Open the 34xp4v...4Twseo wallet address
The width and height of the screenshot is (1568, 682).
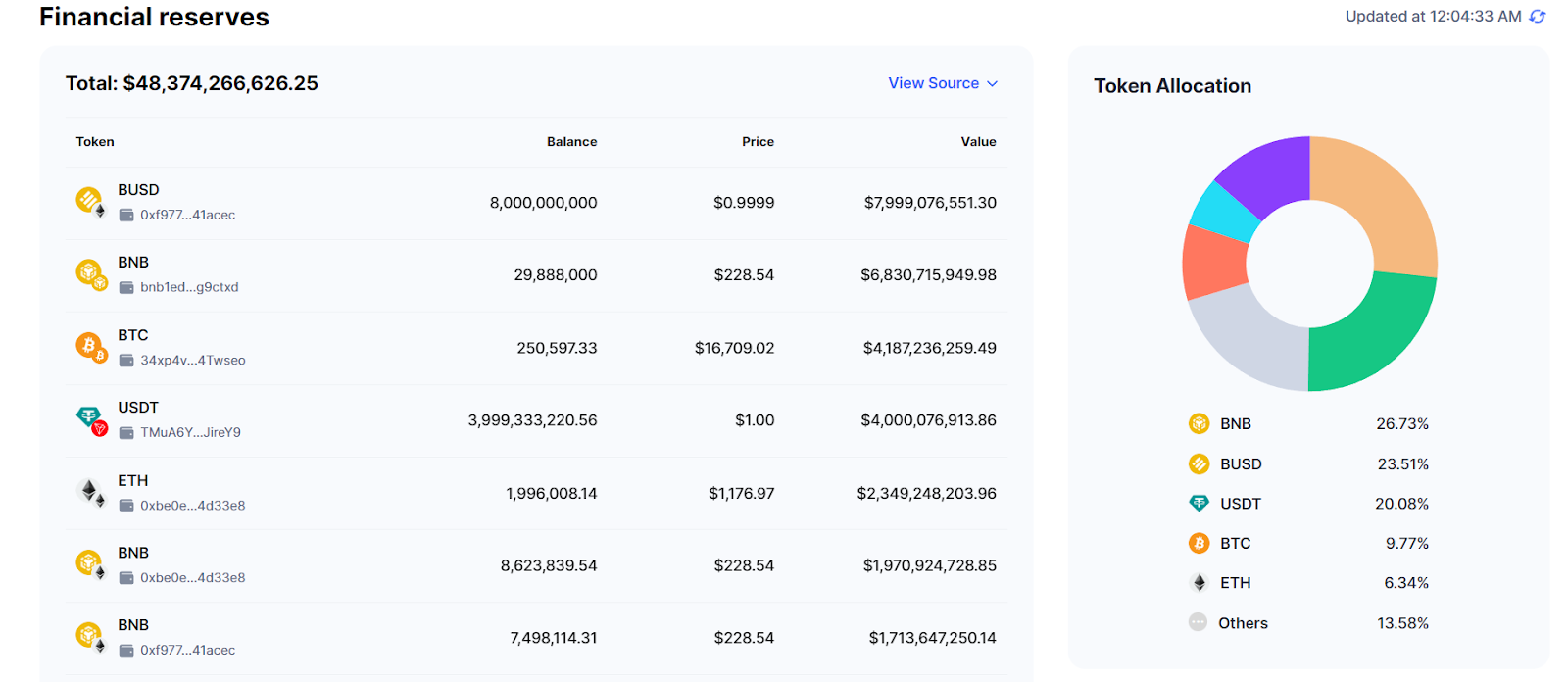point(192,361)
